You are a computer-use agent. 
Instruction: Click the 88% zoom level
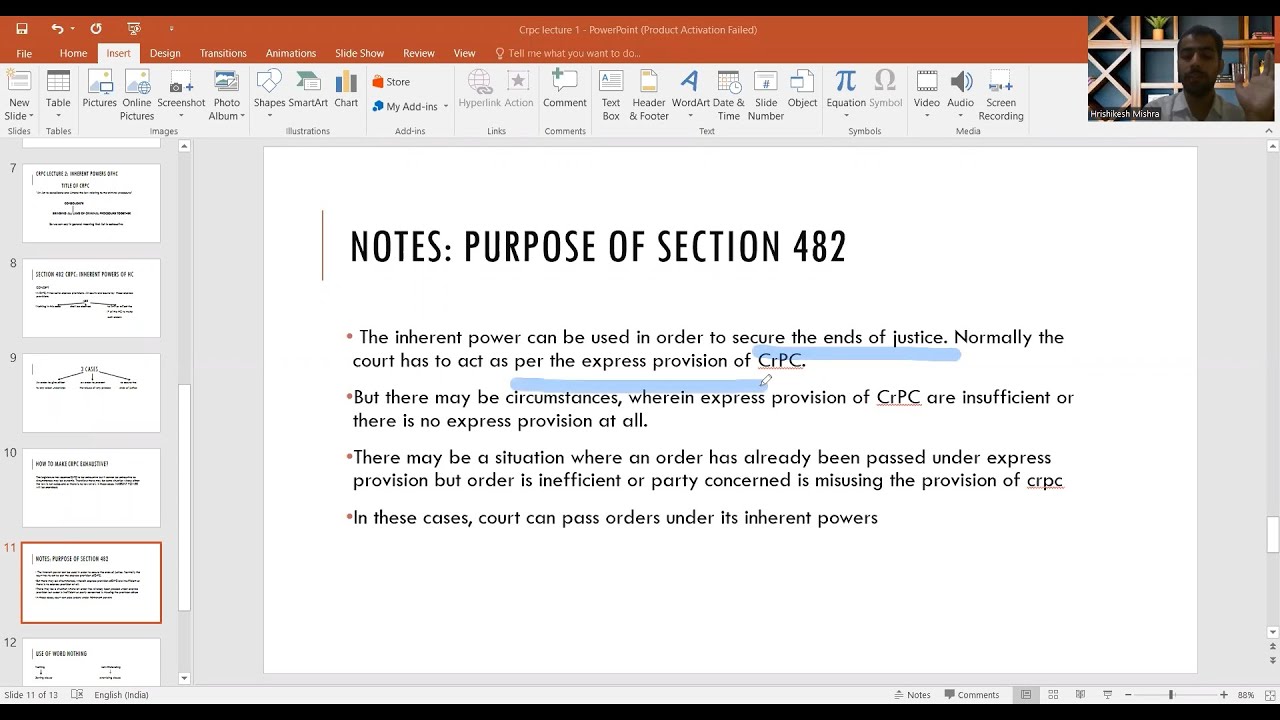[x=1246, y=695]
